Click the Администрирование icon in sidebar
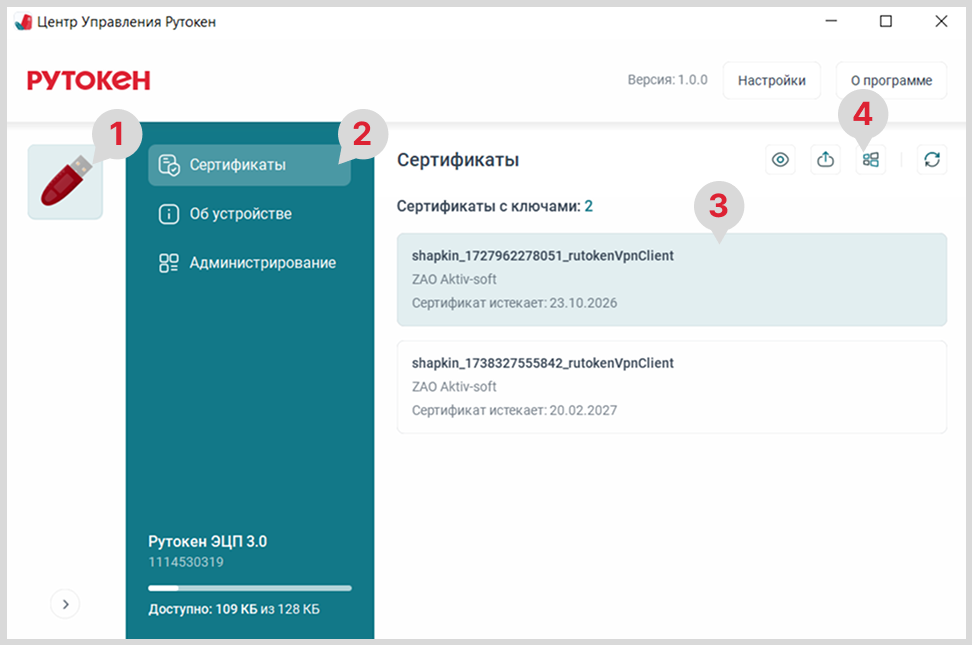 [169, 263]
